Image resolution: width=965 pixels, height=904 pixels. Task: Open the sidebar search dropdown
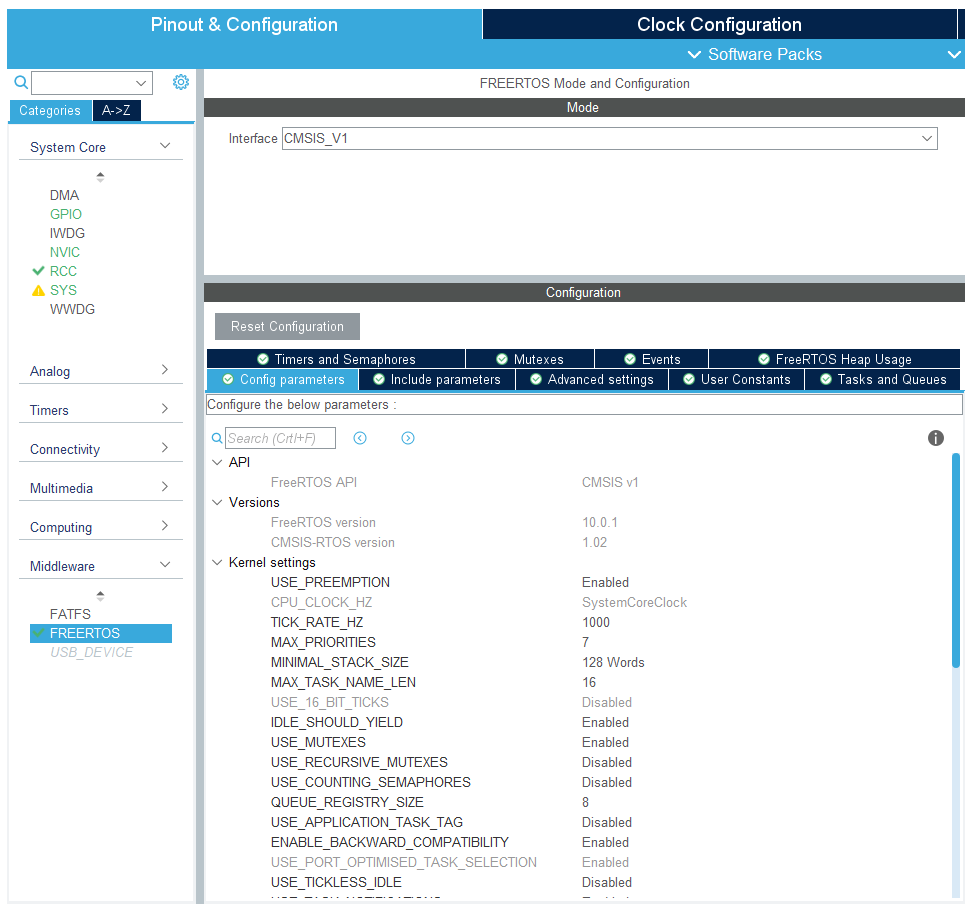point(141,82)
